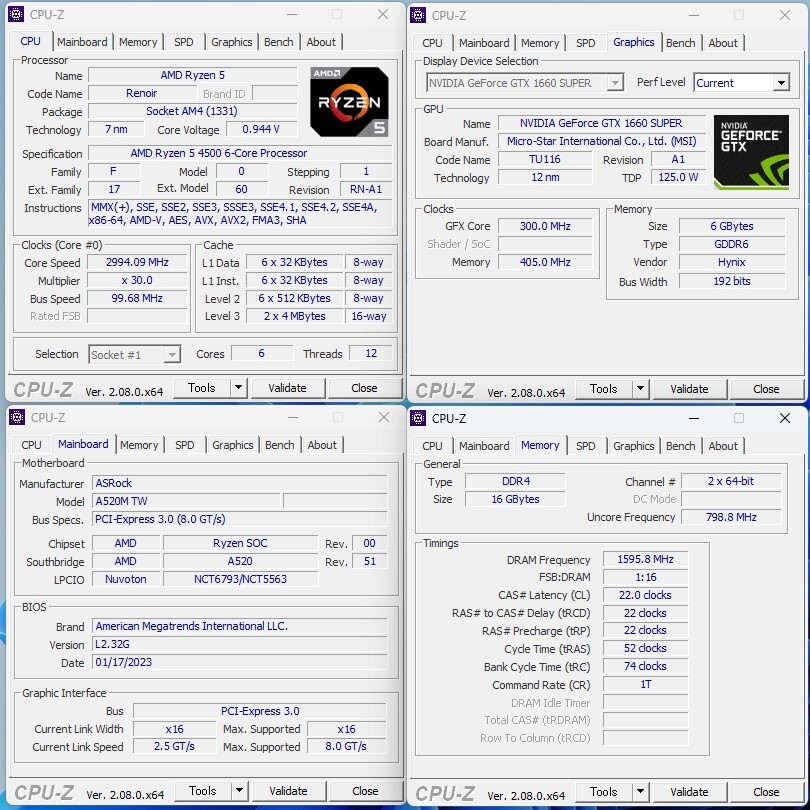Image resolution: width=810 pixels, height=810 pixels.
Task: Click the Tools button in the Memory-tab window
Action: click(603, 791)
